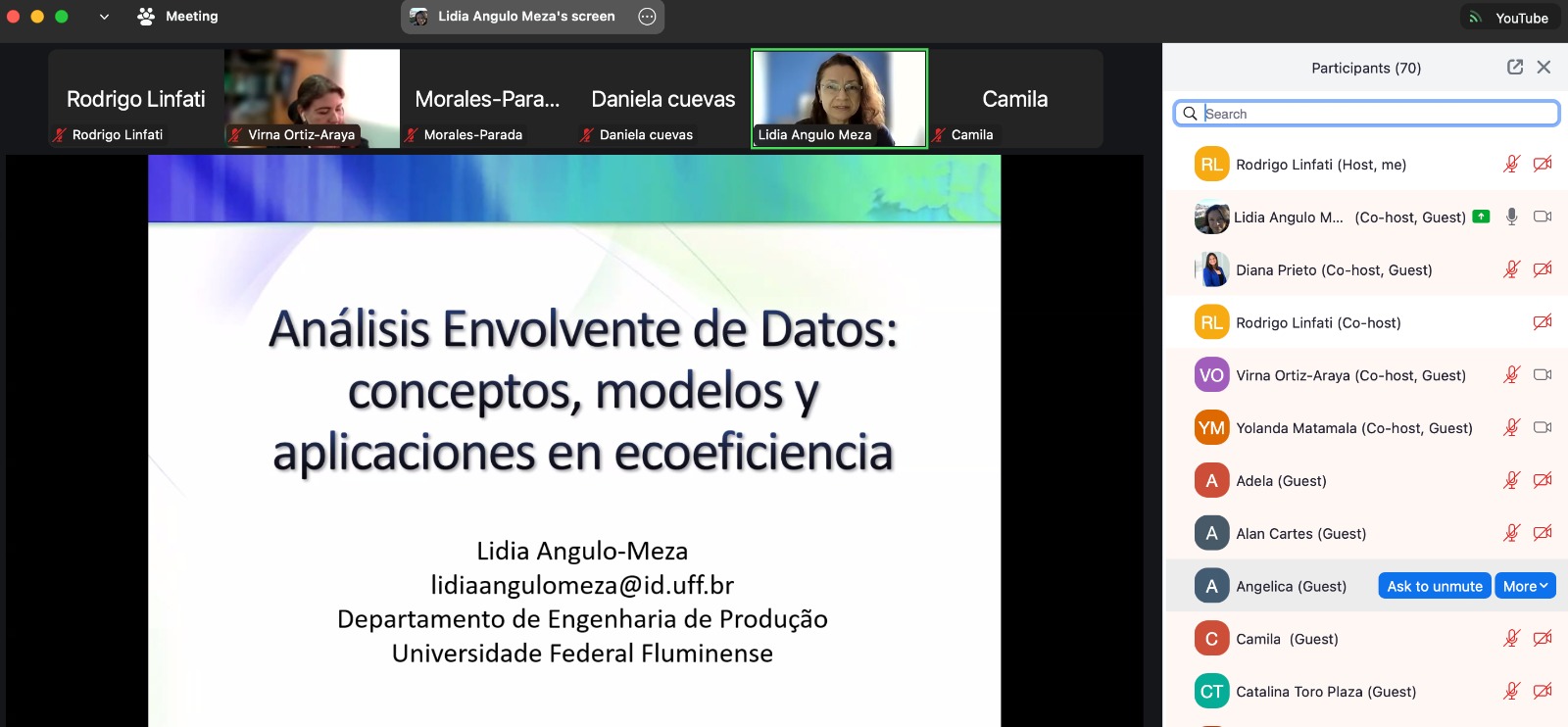Click the YouTube live stream indicator
This screenshot has width=1568, height=727.
pos(1512,18)
